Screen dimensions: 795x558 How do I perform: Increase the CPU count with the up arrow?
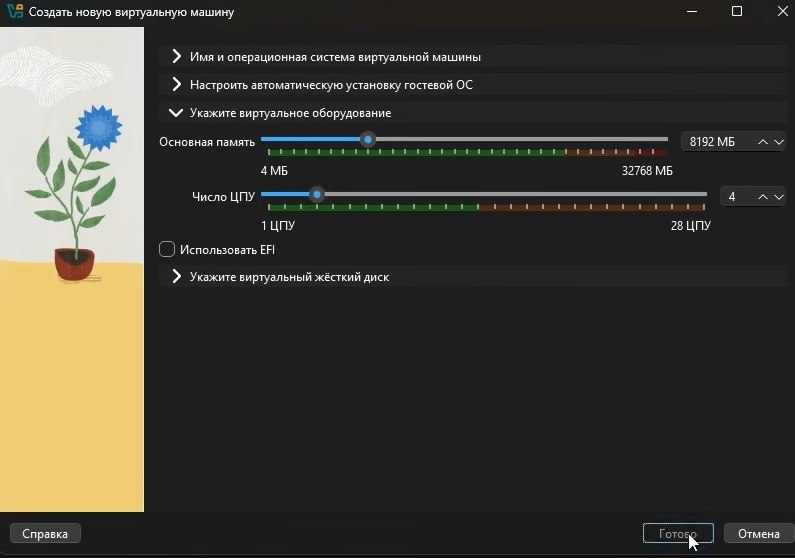point(763,197)
